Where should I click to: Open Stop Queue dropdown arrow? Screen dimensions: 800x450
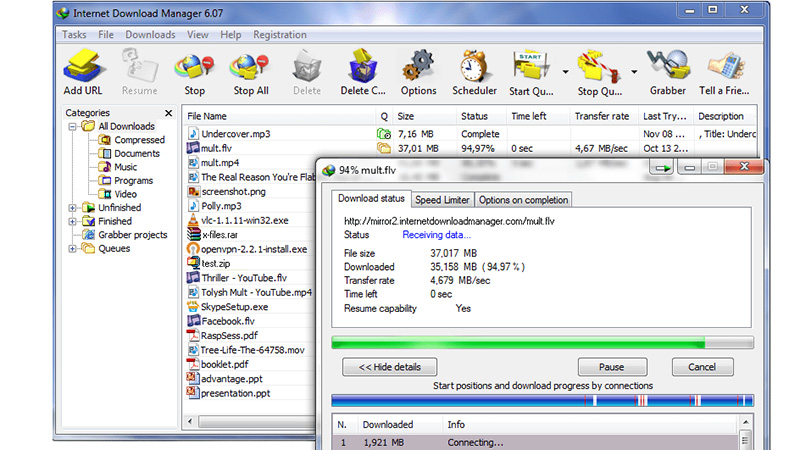click(x=634, y=72)
